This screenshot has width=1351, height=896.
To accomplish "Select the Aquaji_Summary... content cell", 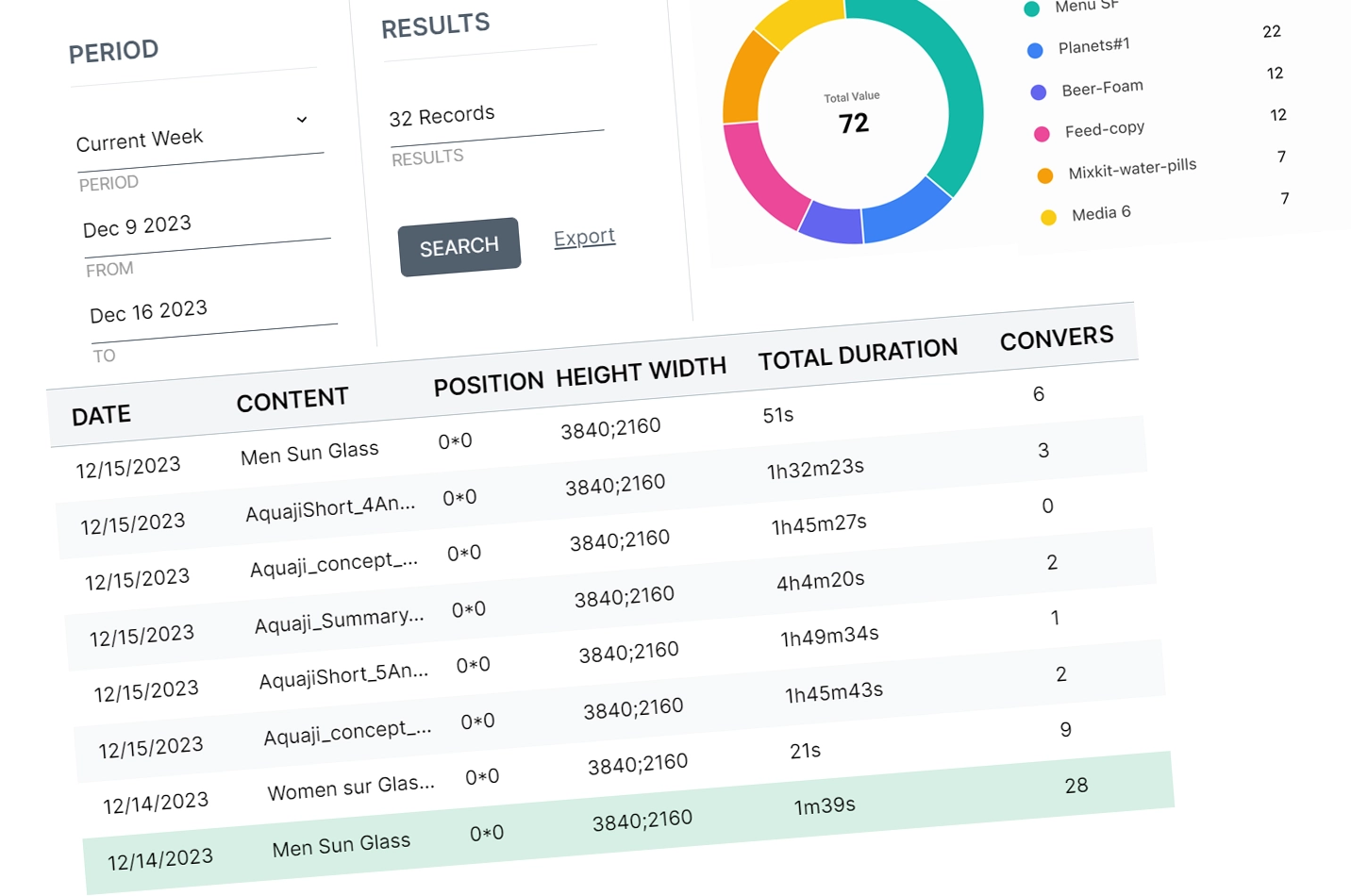I will 340,620.
